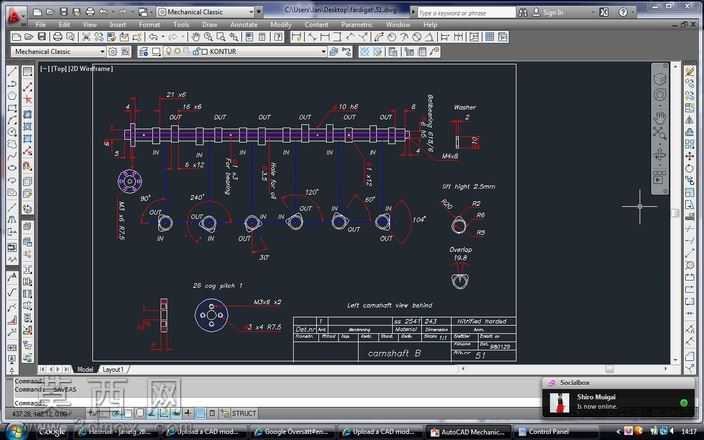Open the File menu
Viewport: 704px width, 440px height.
pos(40,25)
